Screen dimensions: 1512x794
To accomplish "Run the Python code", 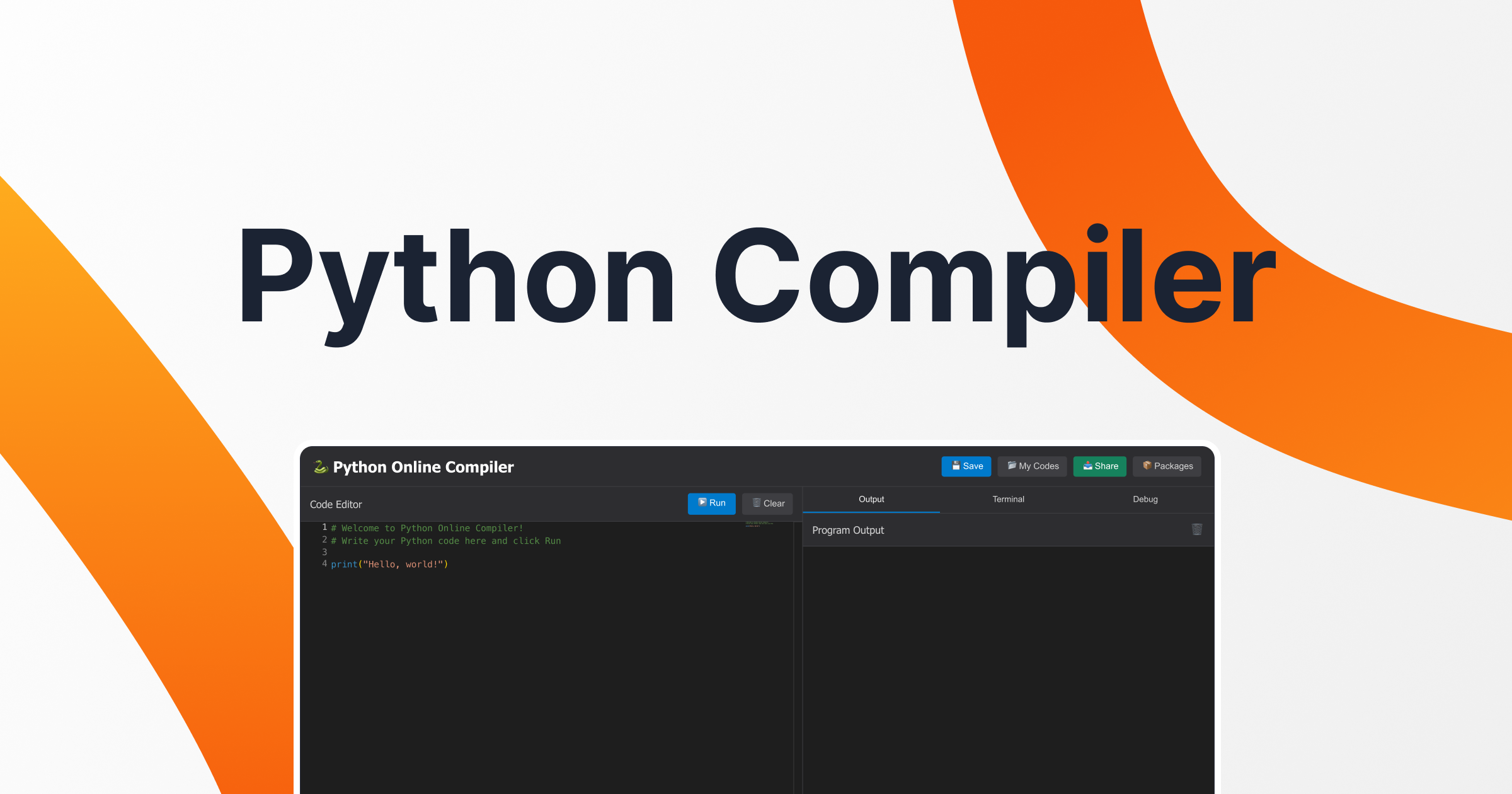I will coord(711,503).
